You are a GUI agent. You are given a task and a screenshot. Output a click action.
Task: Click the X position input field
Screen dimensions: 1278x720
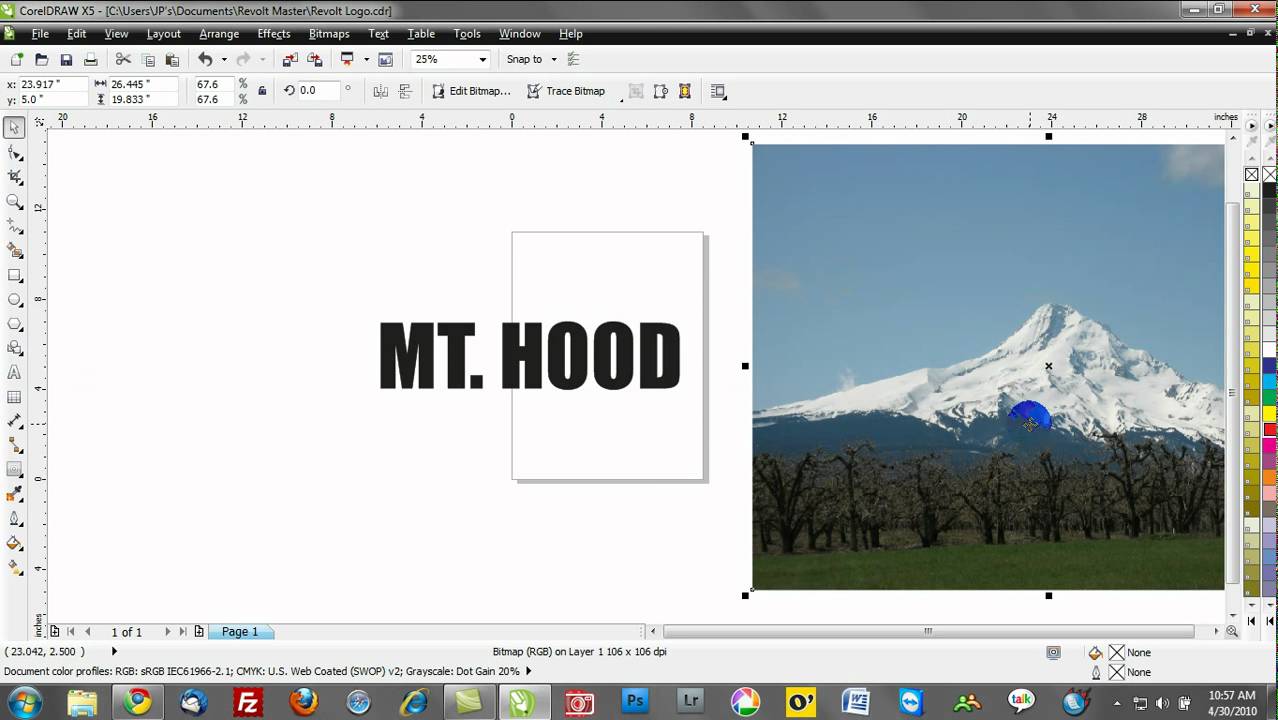pyautogui.click(x=51, y=85)
